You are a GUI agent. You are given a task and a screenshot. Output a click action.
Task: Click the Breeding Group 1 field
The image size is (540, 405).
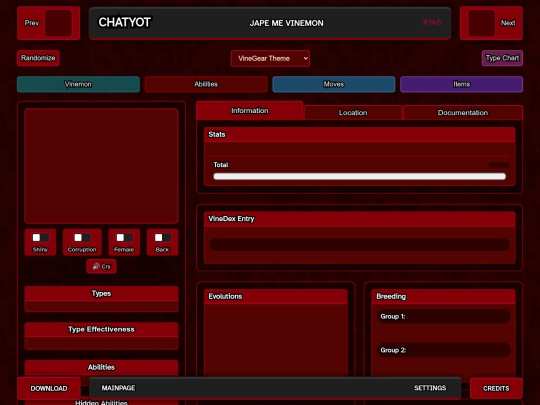tap(444, 316)
